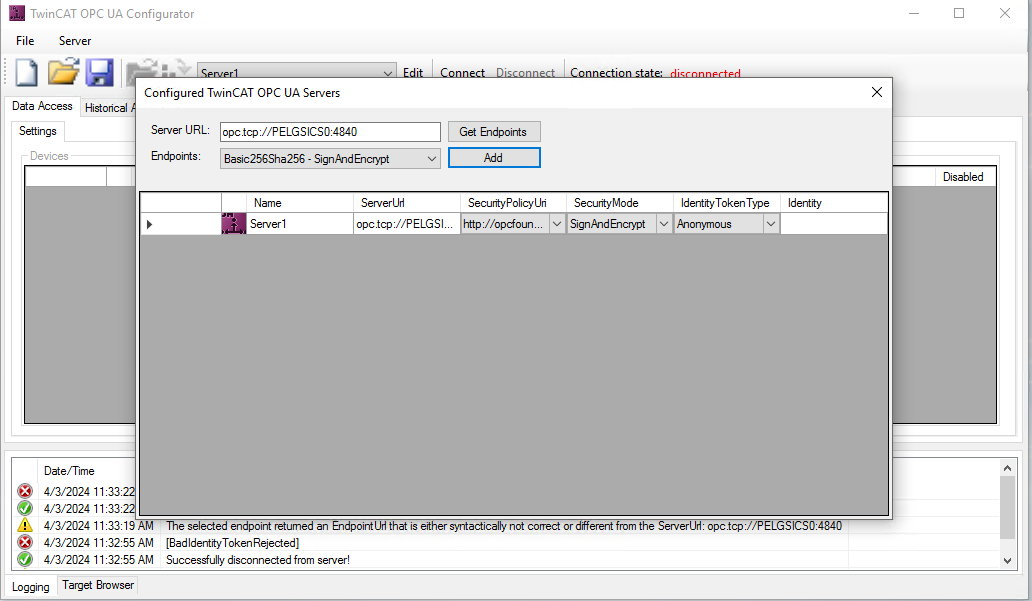Open the SecurityMode SignAndEncrypt dropdown
Screen dimensions: 1032x601
[662, 224]
